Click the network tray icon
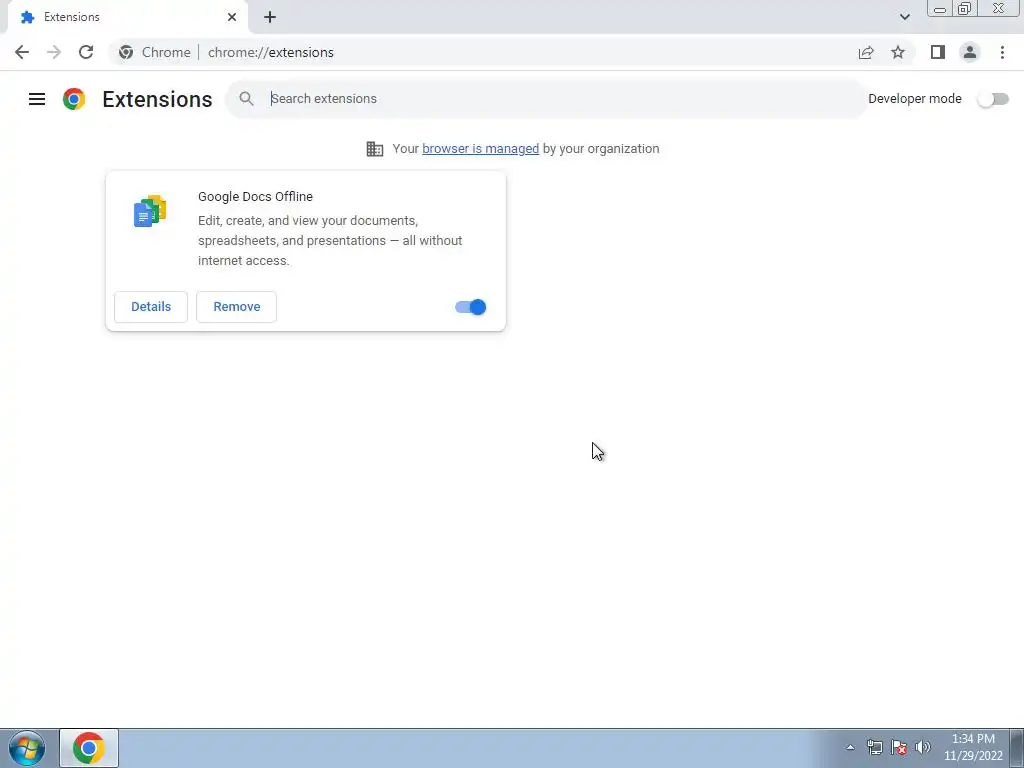 click(x=874, y=747)
